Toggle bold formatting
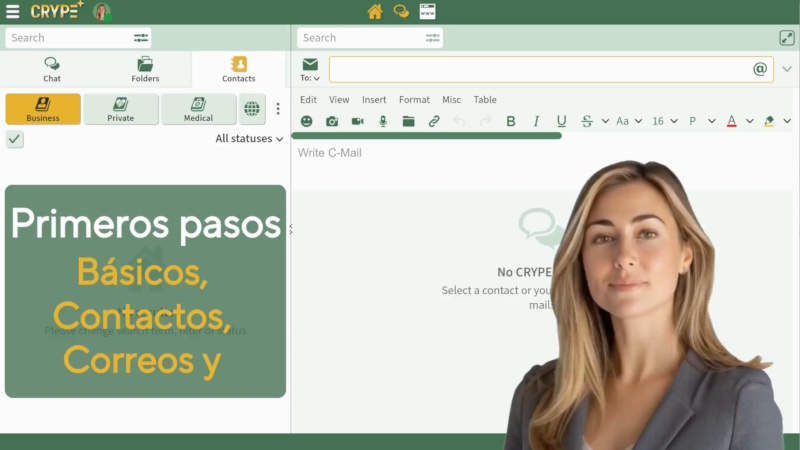 [x=511, y=121]
